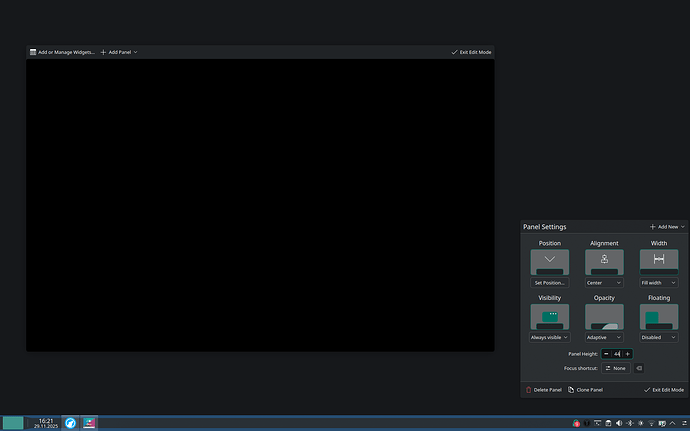
Task: Expand the Fill width dropdown
Action: click(x=659, y=283)
